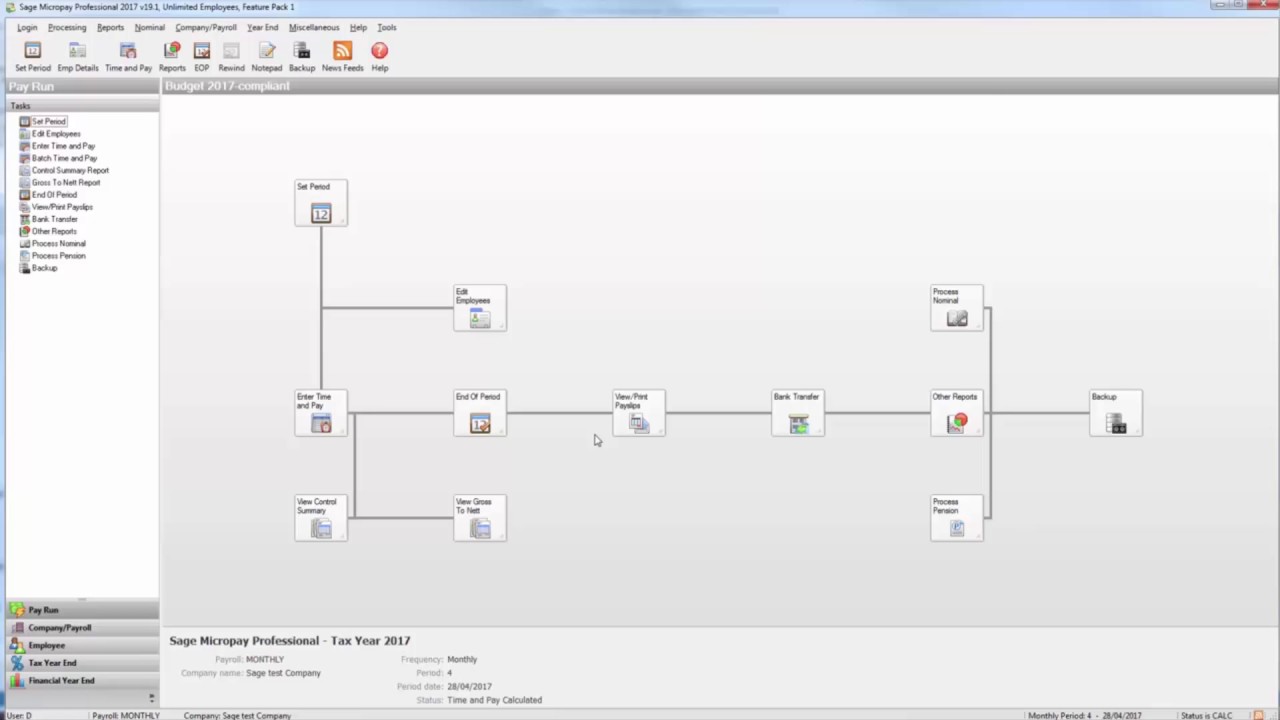Open the Miscellaneous menu
Image resolution: width=1280 pixels, height=720 pixels.
(314, 27)
